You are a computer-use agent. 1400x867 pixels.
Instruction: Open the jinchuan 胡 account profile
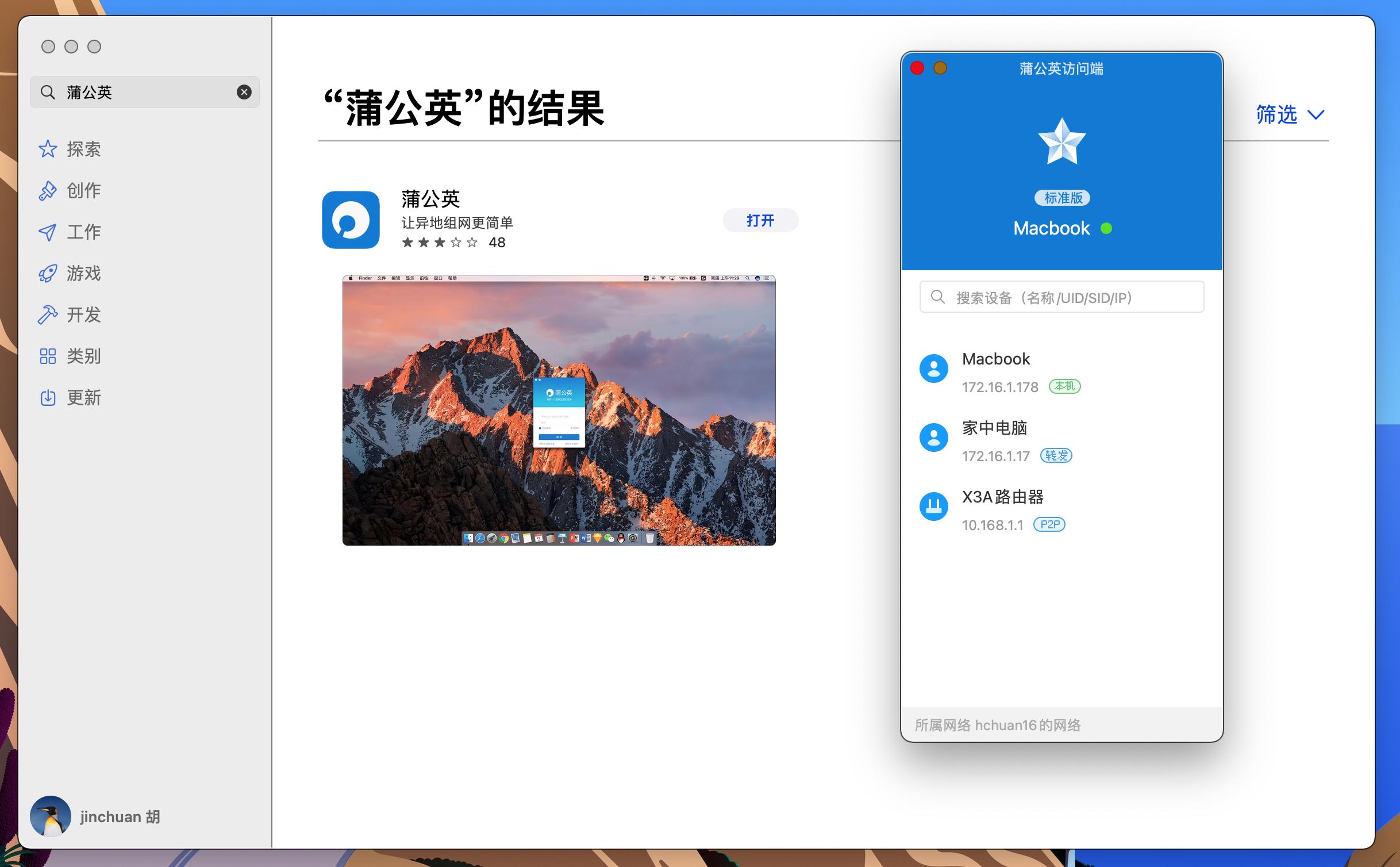(x=98, y=816)
